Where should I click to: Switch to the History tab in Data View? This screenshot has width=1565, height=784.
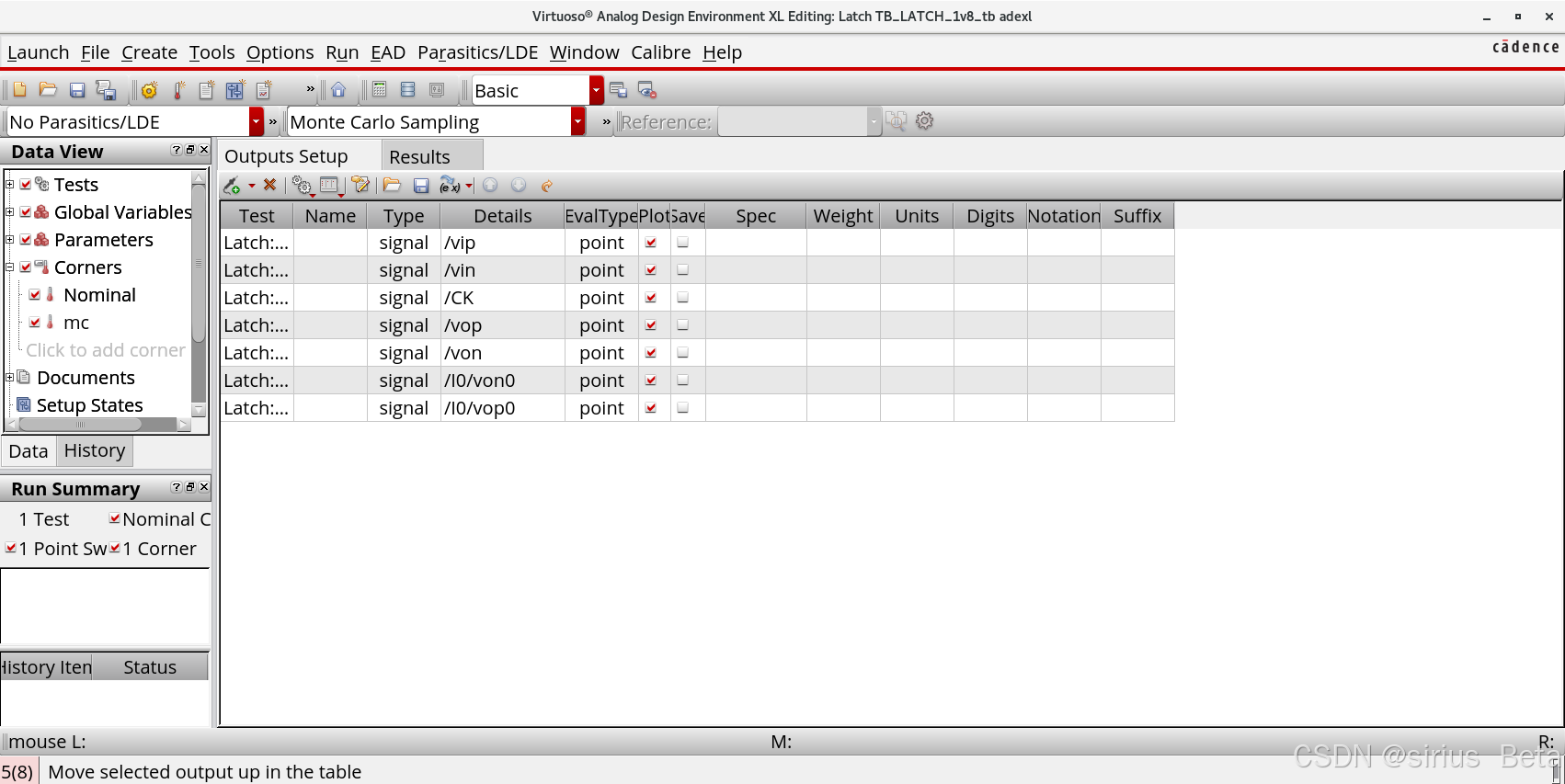point(95,450)
